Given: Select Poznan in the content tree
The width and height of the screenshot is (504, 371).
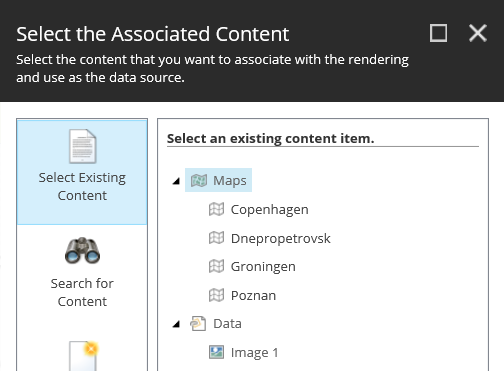Looking at the screenshot, I should (x=253, y=295).
